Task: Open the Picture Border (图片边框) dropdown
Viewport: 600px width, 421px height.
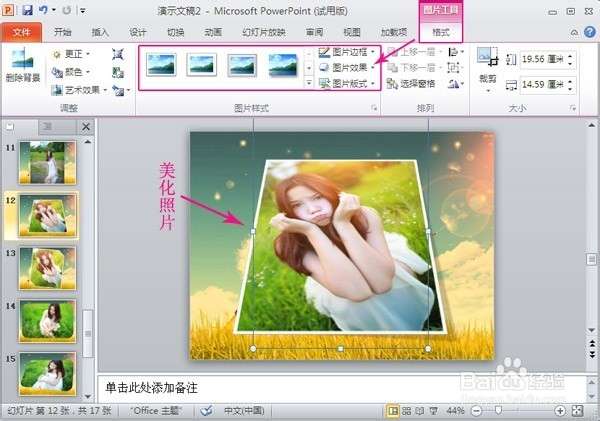Action: pos(348,51)
